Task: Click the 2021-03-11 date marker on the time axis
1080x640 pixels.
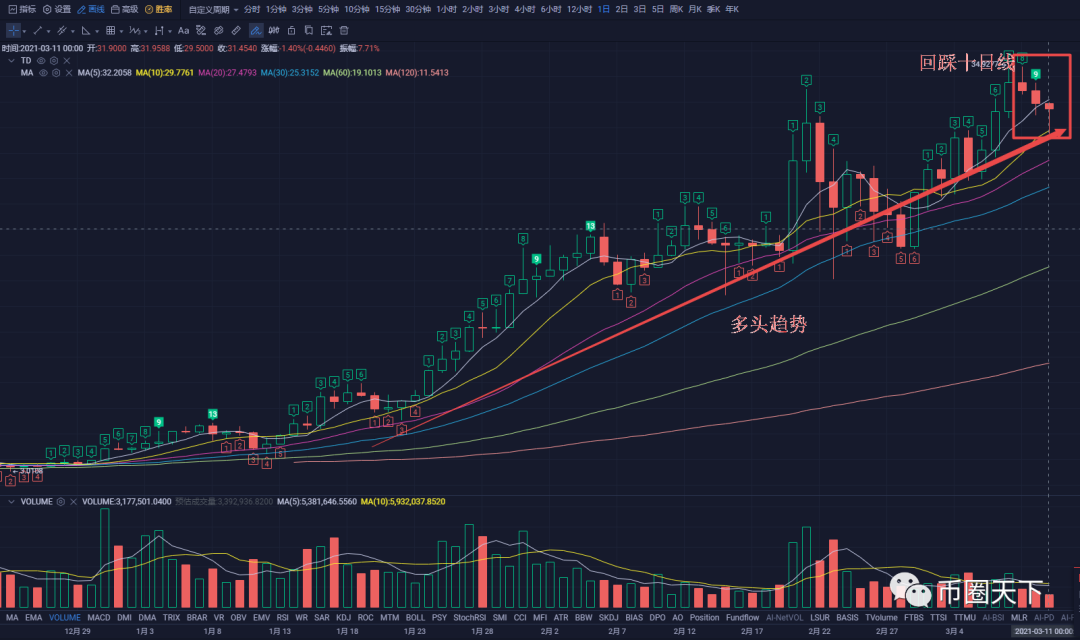Action: tap(1045, 632)
